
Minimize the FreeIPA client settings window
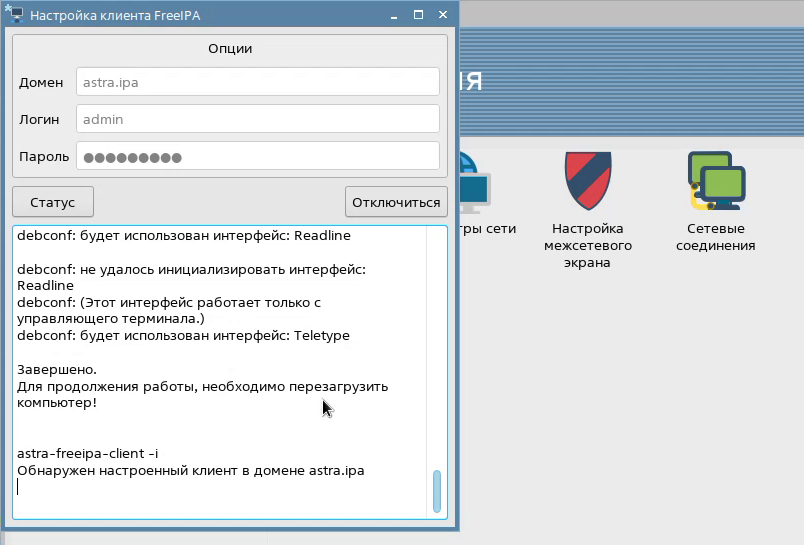(394, 15)
